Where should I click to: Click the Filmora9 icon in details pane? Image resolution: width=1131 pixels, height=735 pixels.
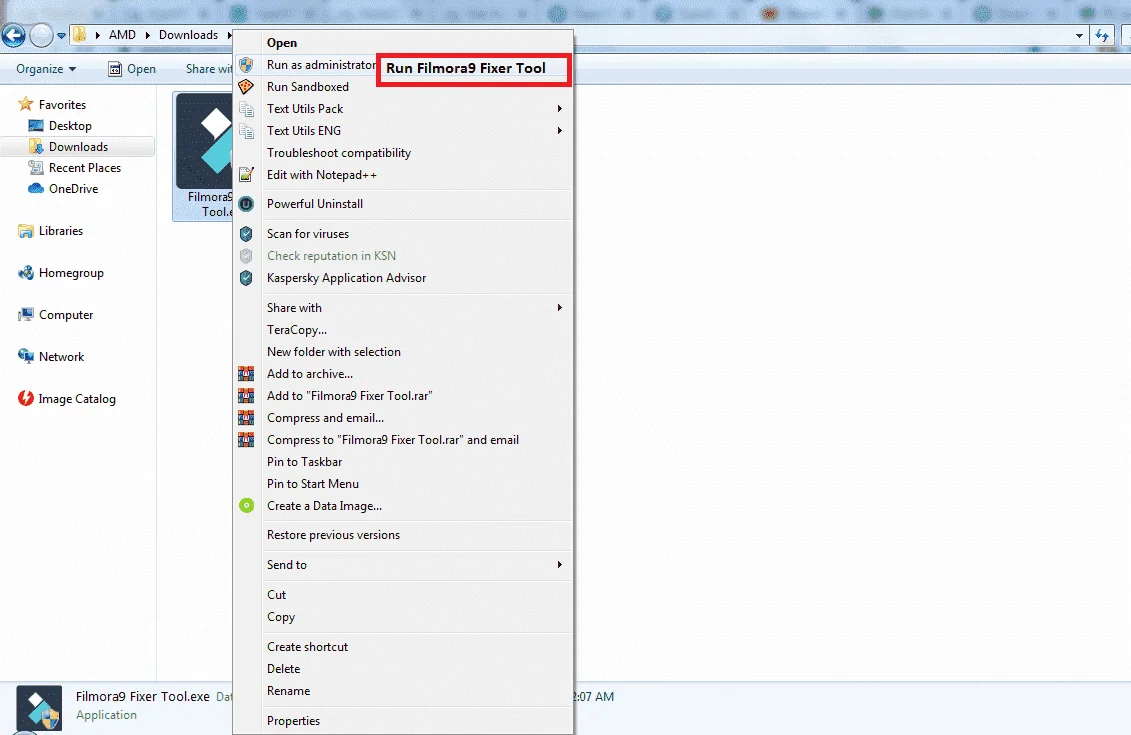39,708
